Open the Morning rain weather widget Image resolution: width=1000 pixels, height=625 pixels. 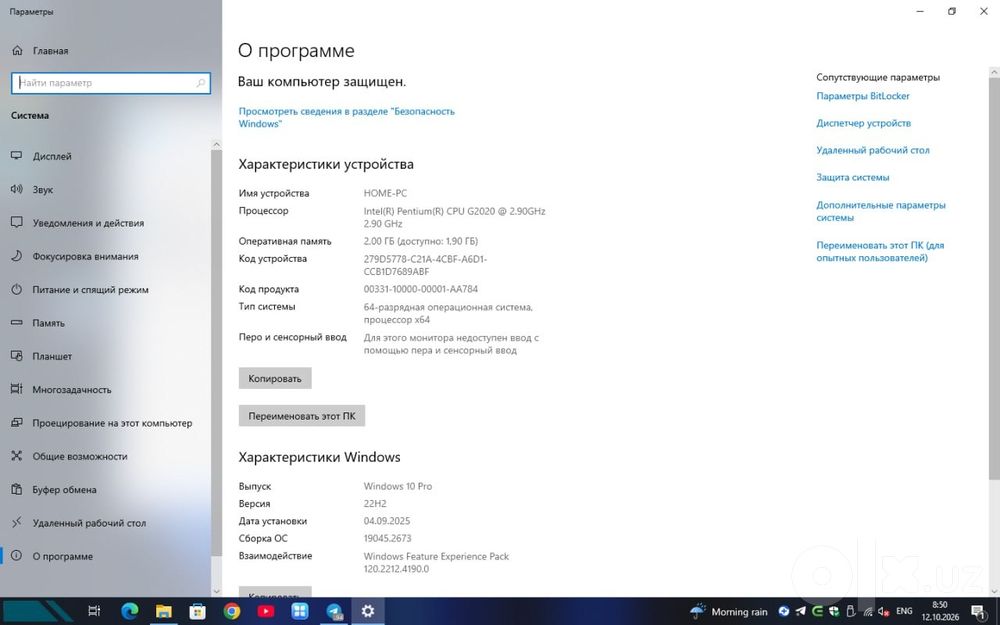tap(729, 612)
